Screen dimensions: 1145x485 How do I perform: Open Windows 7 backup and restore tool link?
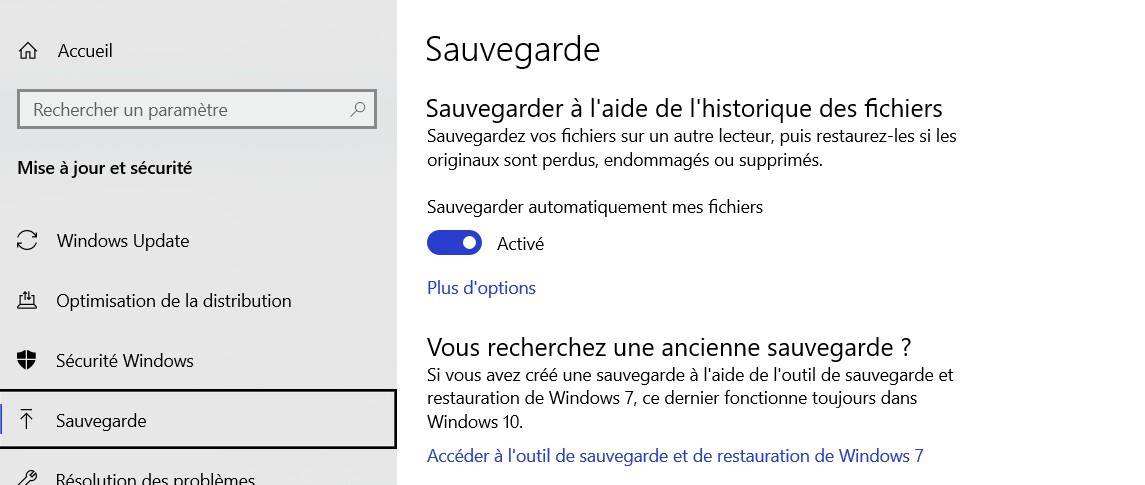click(675, 456)
